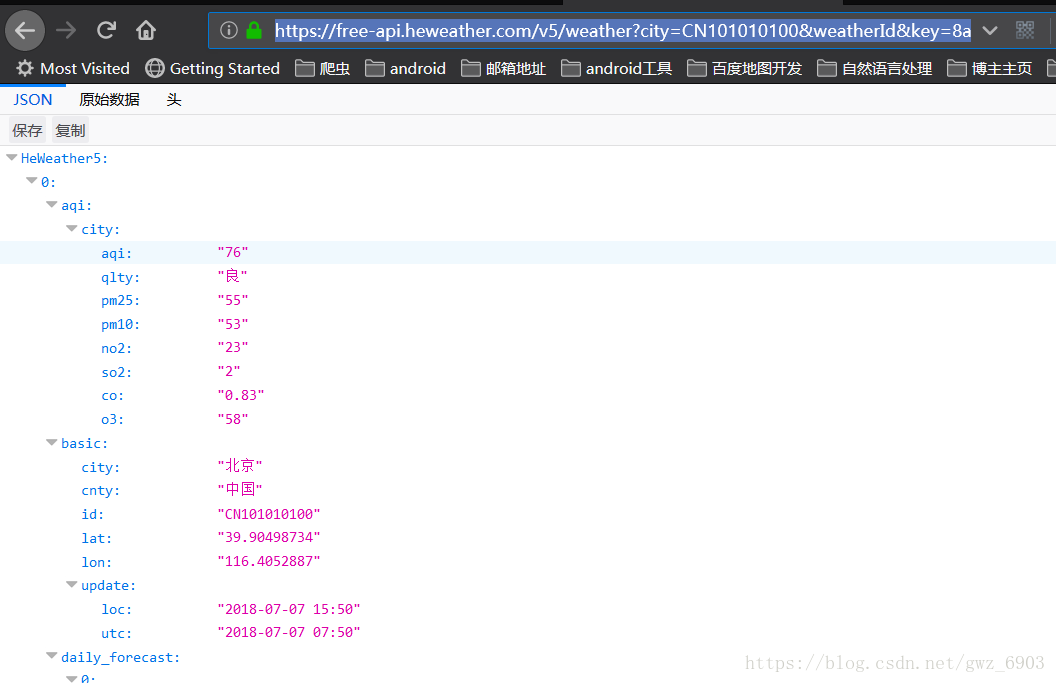The height and width of the screenshot is (683, 1056).
Task: Click the QR code icon in address bar
Action: pyautogui.click(x=1024, y=30)
